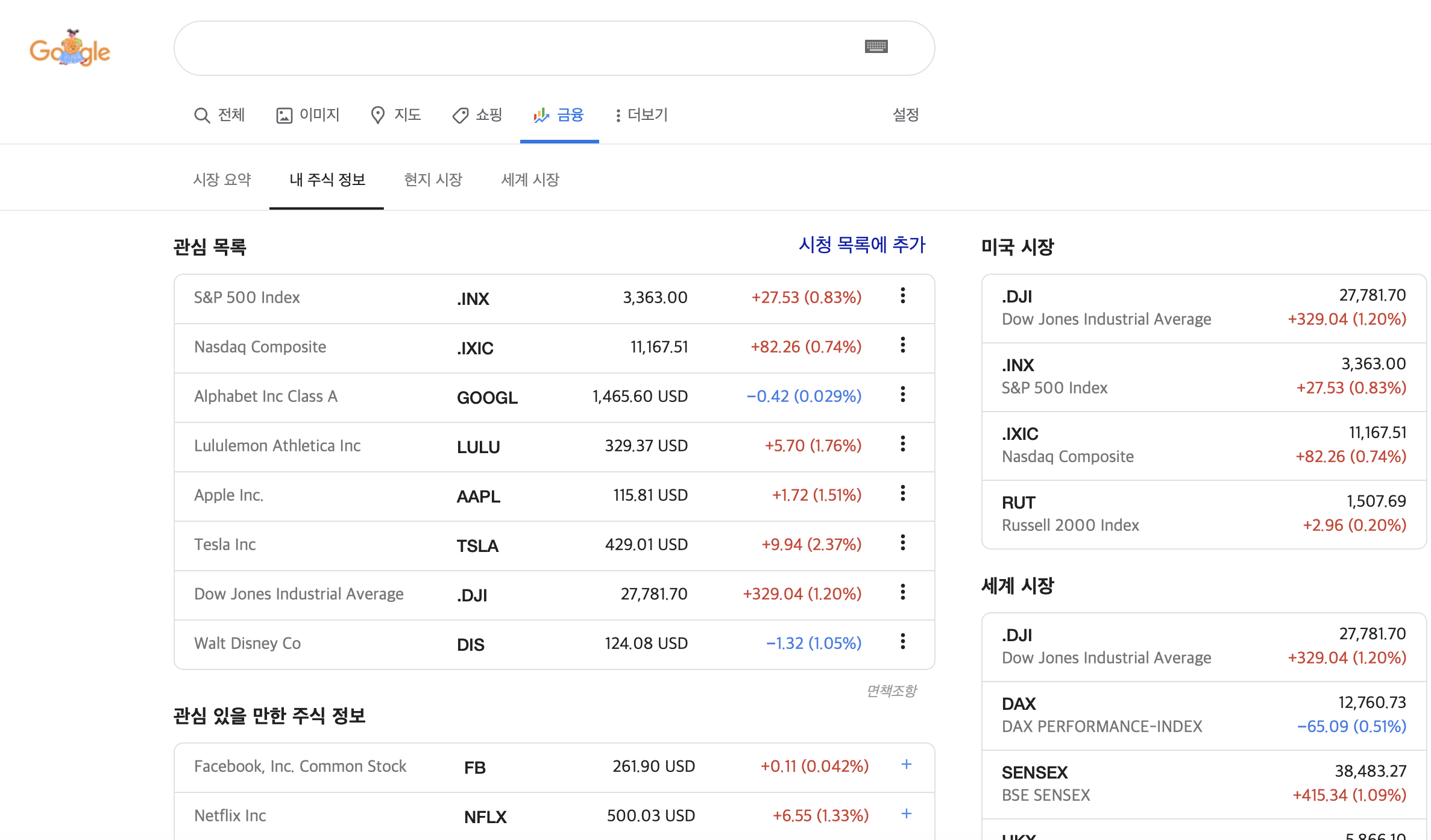Click the map pin icon on 지도 tab
The width and height of the screenshot is (1431, 840).
(378, 115)
